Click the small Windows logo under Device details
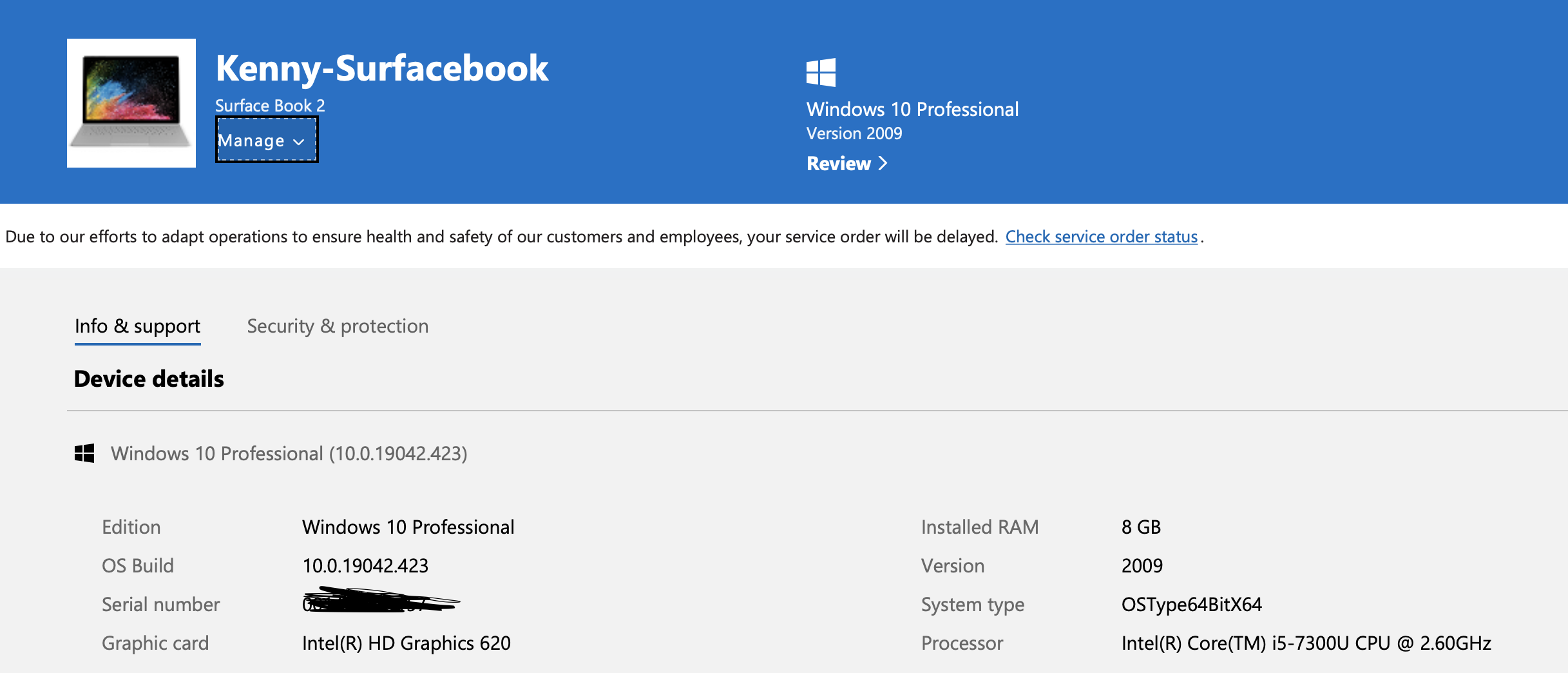This screenshot has width=1568, height=673. pos(84,453)
